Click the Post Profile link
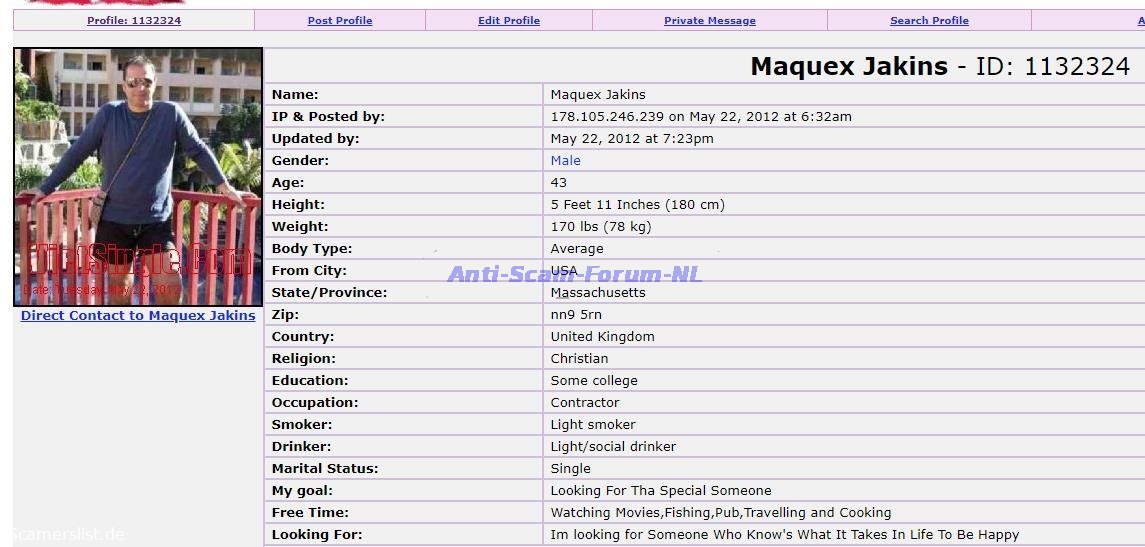Viewport: 1145px width, 547px height. click(340, 21)
